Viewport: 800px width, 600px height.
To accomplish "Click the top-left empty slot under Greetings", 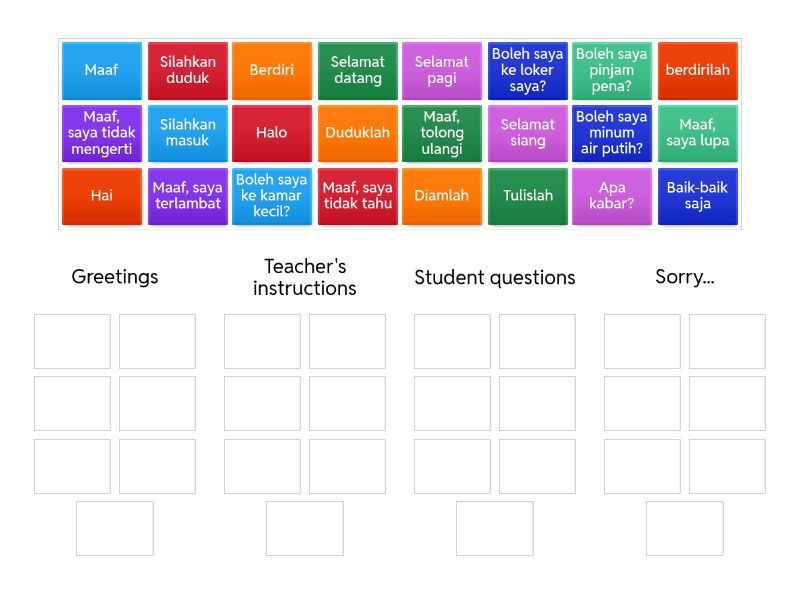I will [x=72, y=341].
